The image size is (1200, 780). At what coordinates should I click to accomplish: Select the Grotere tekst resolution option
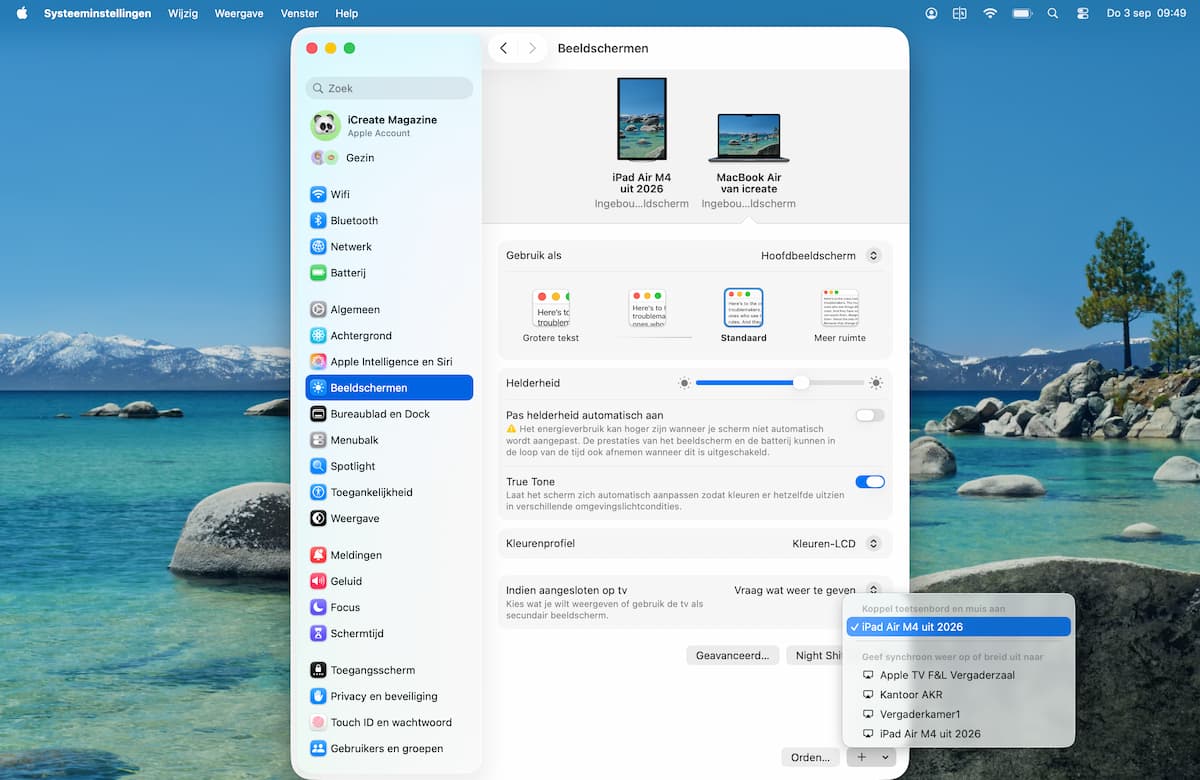pyautogui.click(x=551, y=316)
